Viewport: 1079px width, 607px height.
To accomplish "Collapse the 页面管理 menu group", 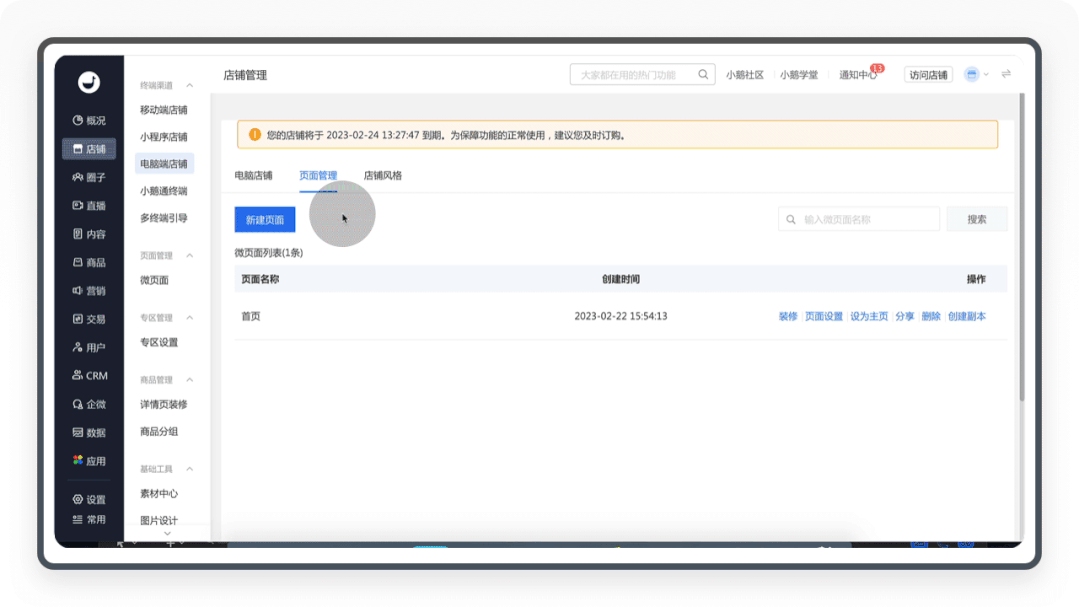I will pos(190,255).
